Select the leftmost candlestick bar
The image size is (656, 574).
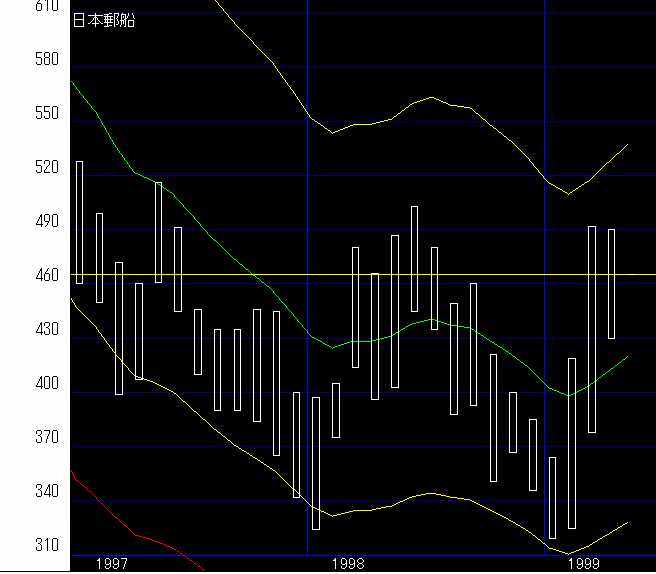tap(79, 222)
